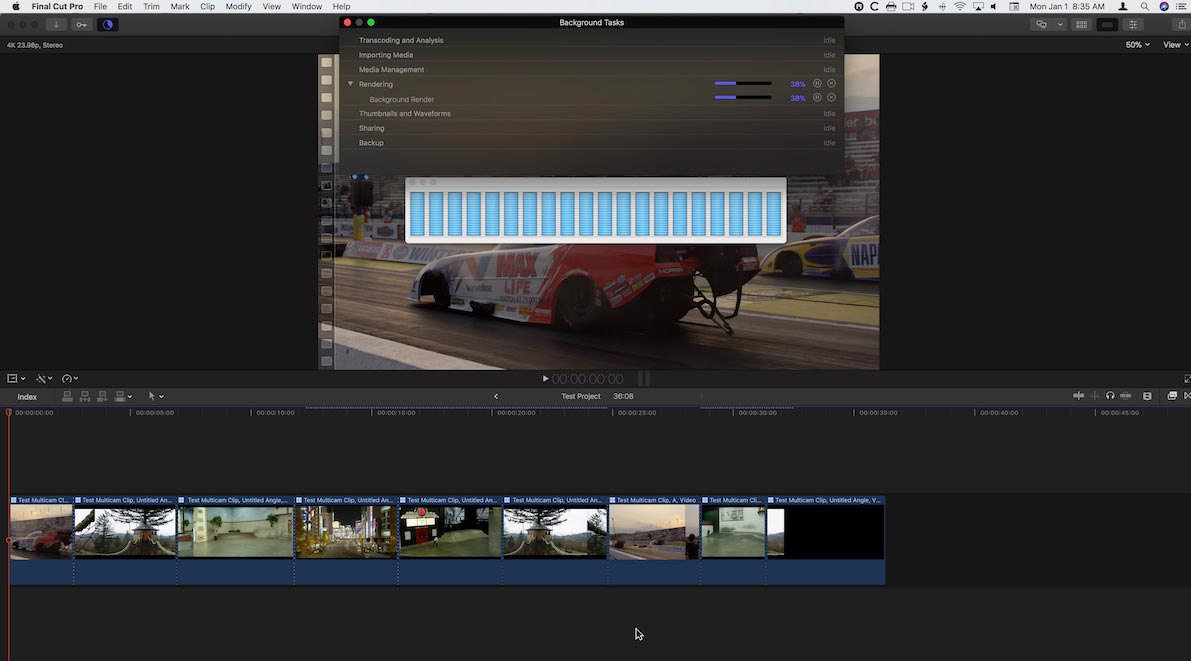Viewport: 1191px width, 661px height.
Task: Show the Transitions browser bowtie icon
Action: (1187, 396)
